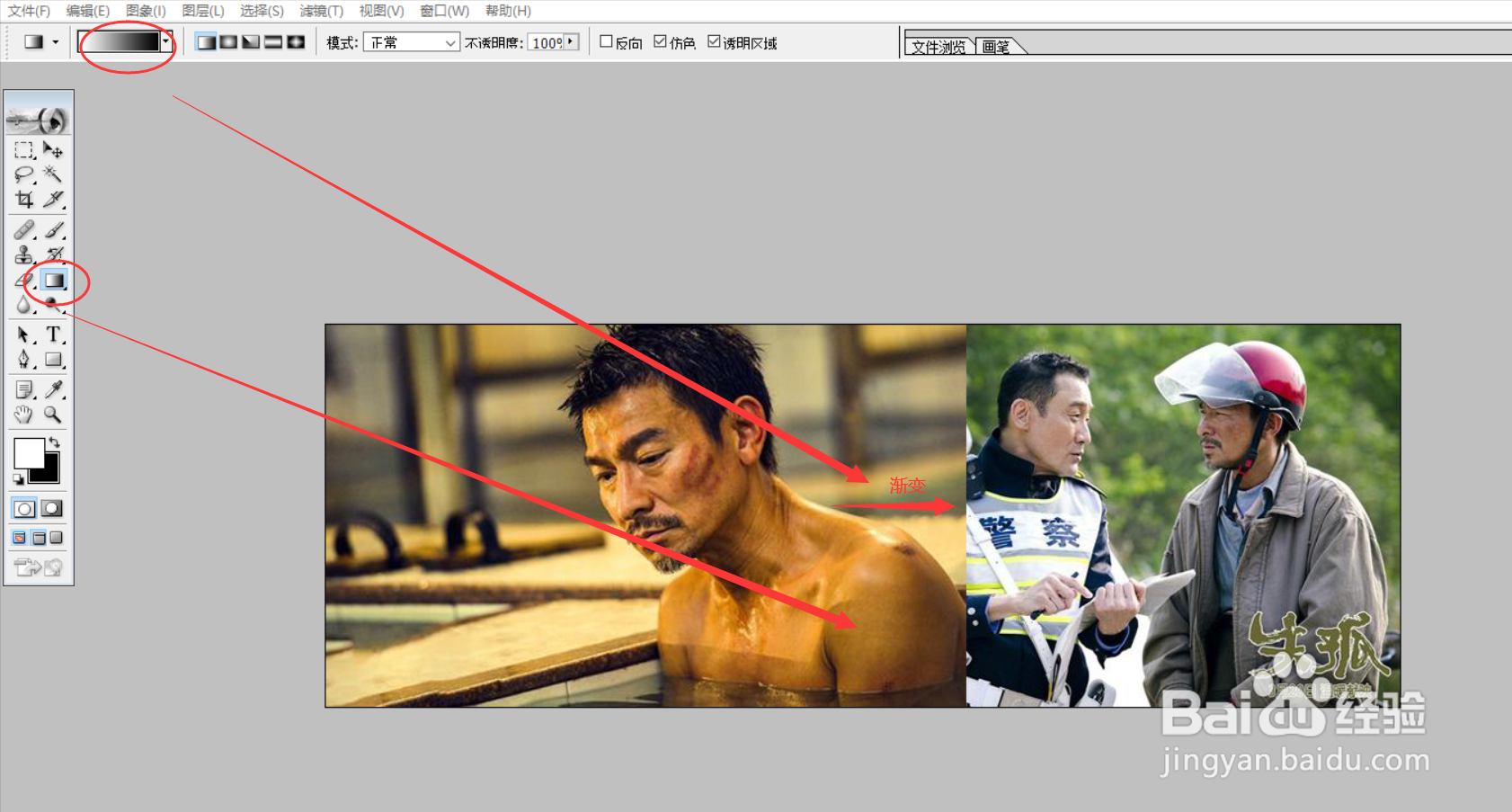Open the 视图(V) menu
This screenshot has height=812, width=1512.
pyautogui.click(x=381, y=11)
